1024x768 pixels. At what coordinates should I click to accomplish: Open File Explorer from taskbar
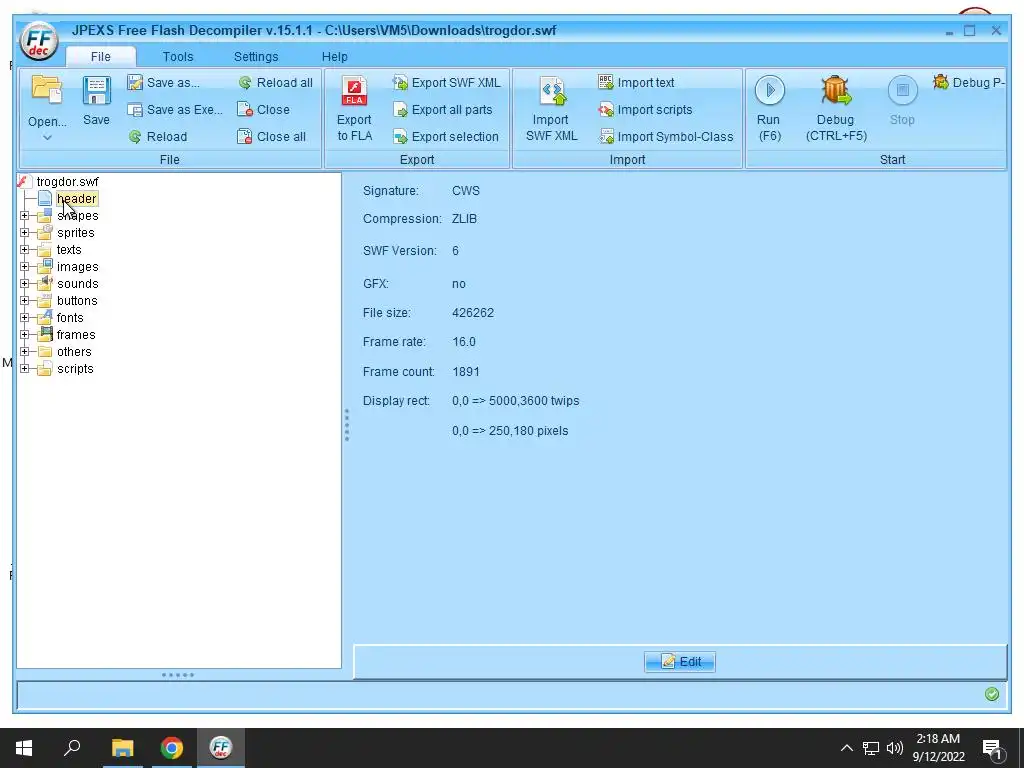pyautogui.click(x=122, y=748)
